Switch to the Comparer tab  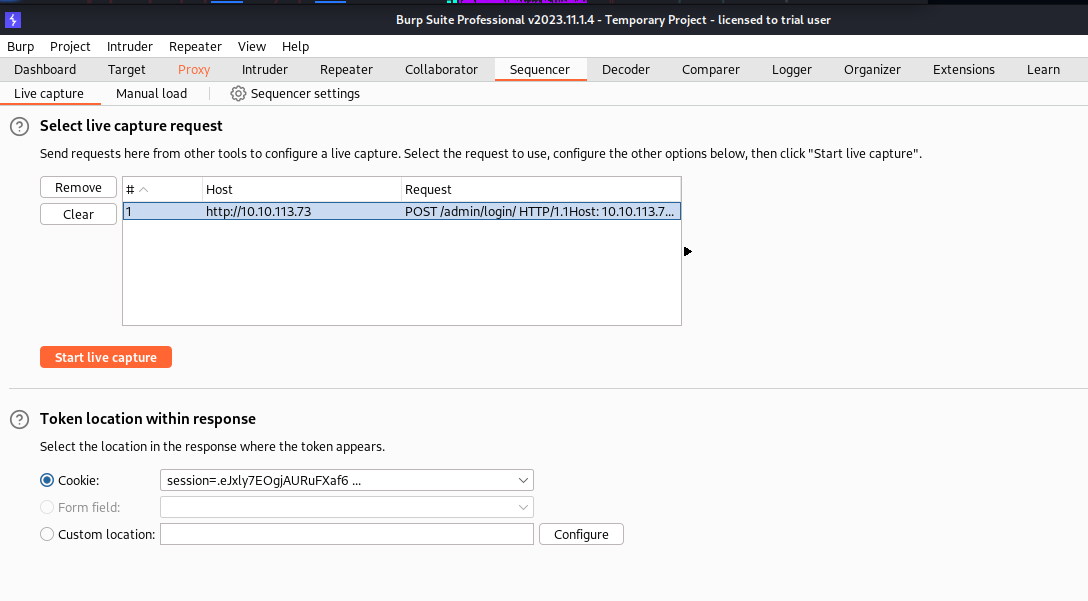click(711, 69)
